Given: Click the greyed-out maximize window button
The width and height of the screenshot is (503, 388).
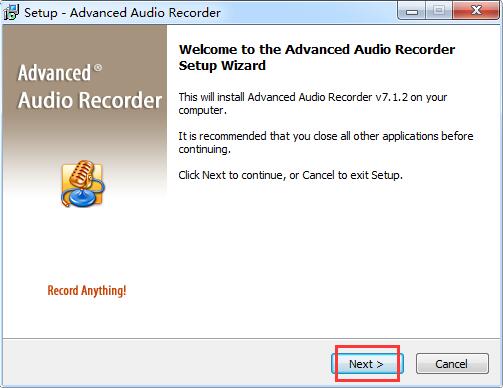Looking at the screenshot, I should point(439,12).
